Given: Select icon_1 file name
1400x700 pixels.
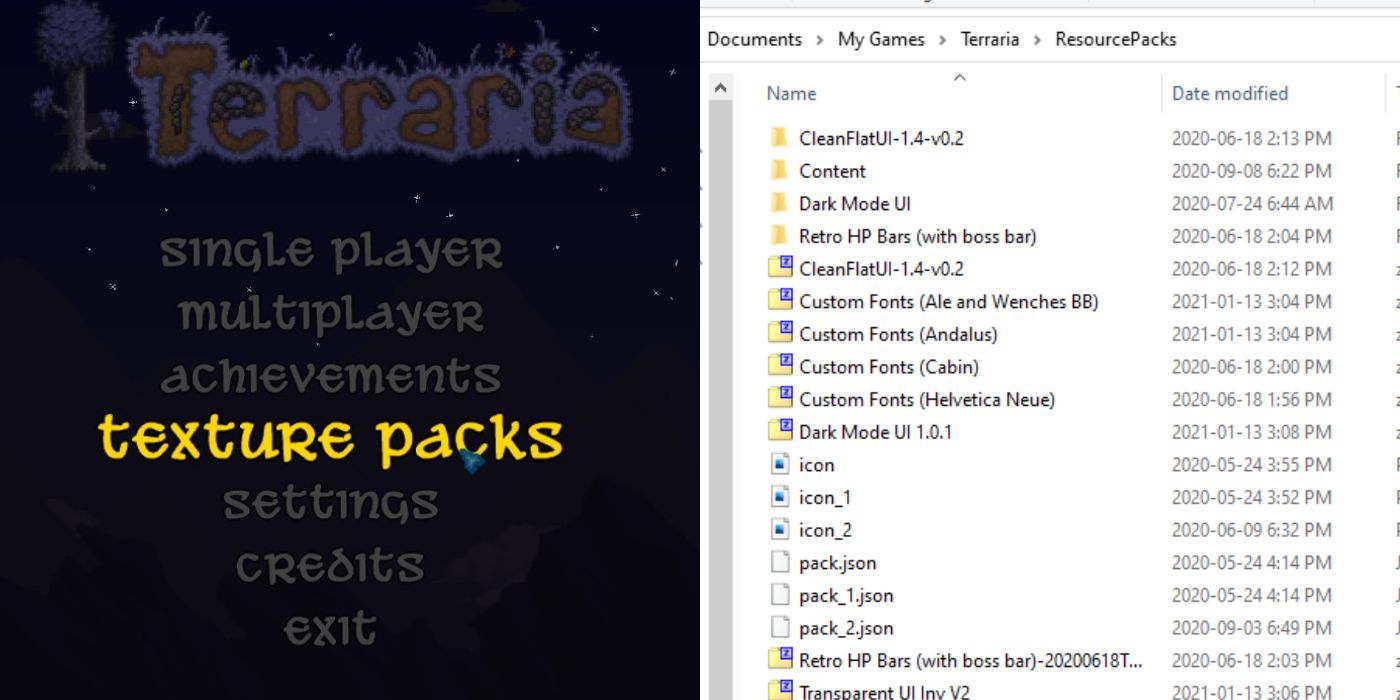Looking at the screenshot, I should point(825,497).
